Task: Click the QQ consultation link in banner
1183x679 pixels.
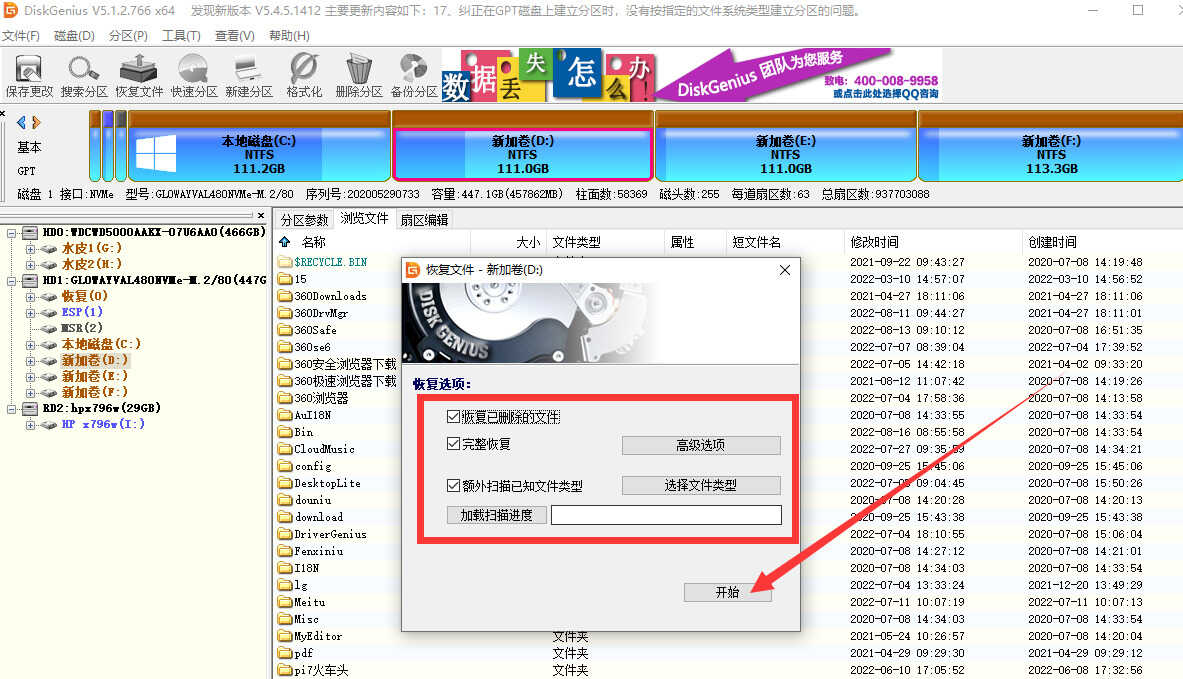Action: pos(886,94)
